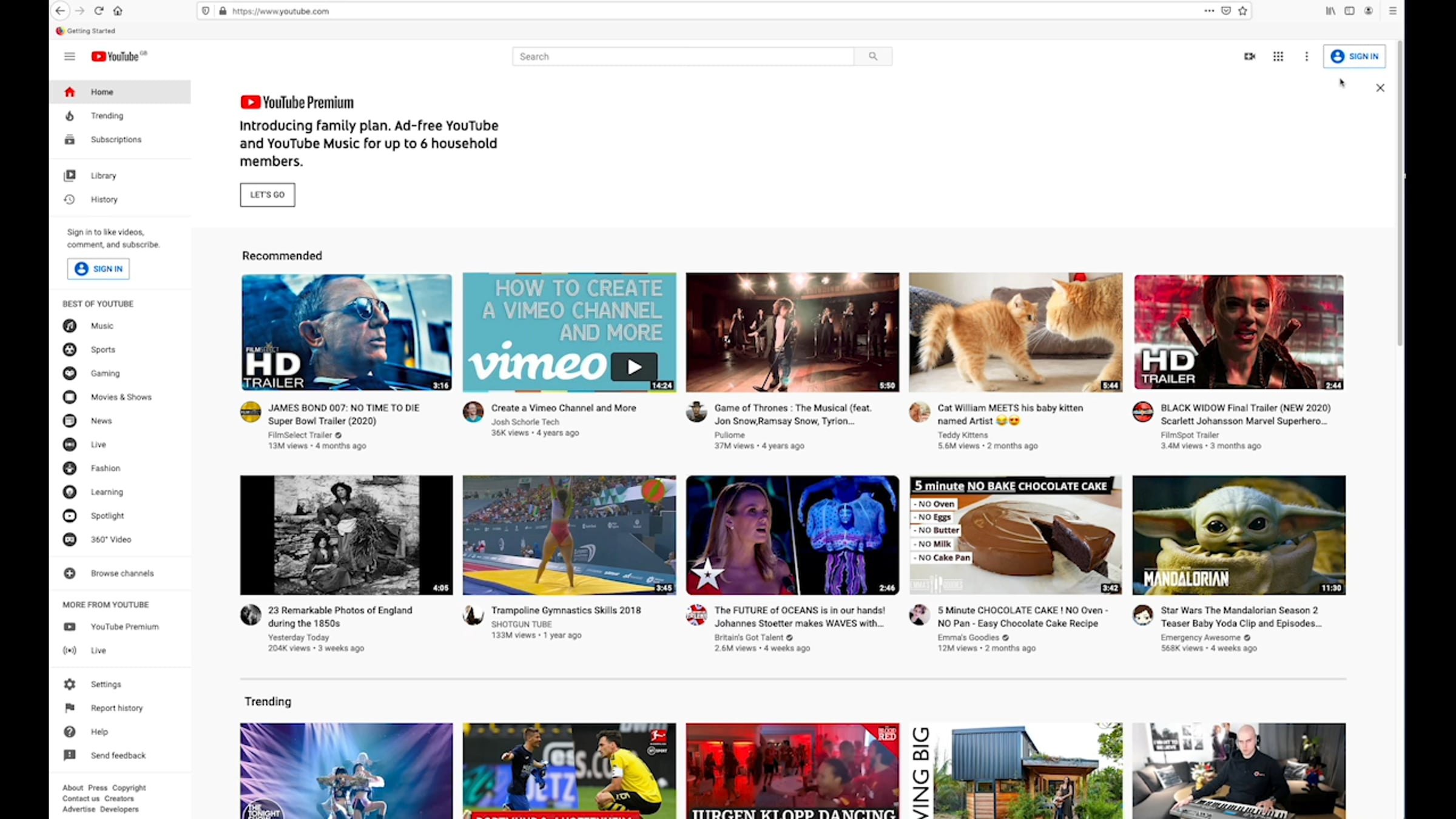This screenshot has width=1456, height=819.
Task: Open YouTube Premium in the sidebar
Action: [120, 626]
